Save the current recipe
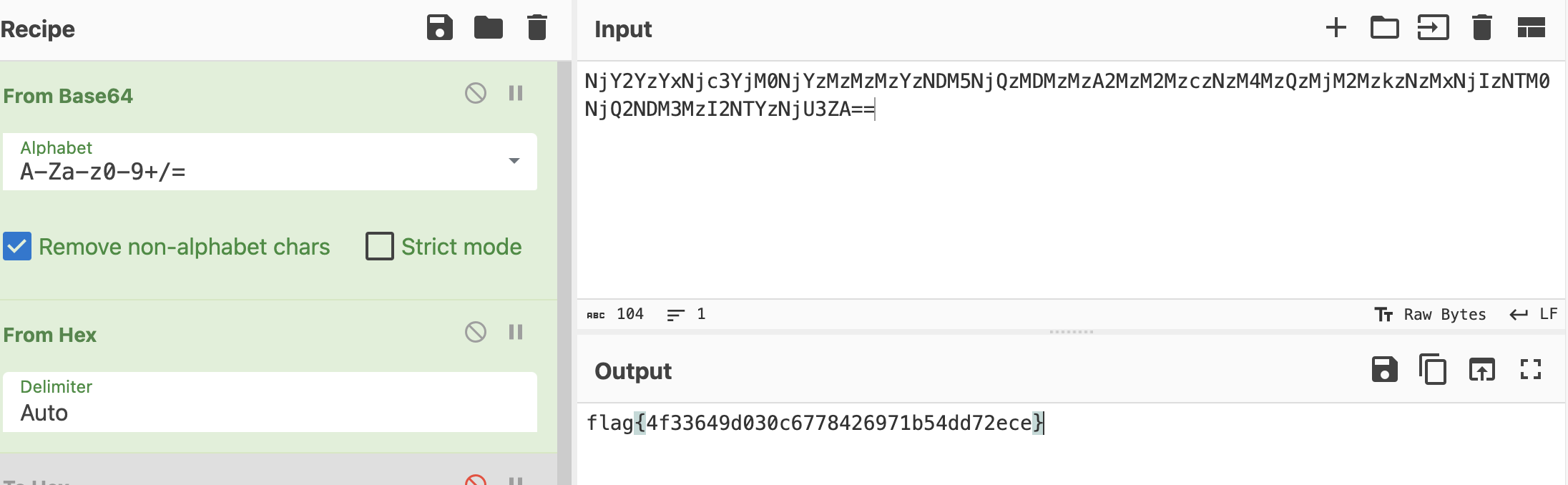Screen dimensions: 1568x485 439,28
